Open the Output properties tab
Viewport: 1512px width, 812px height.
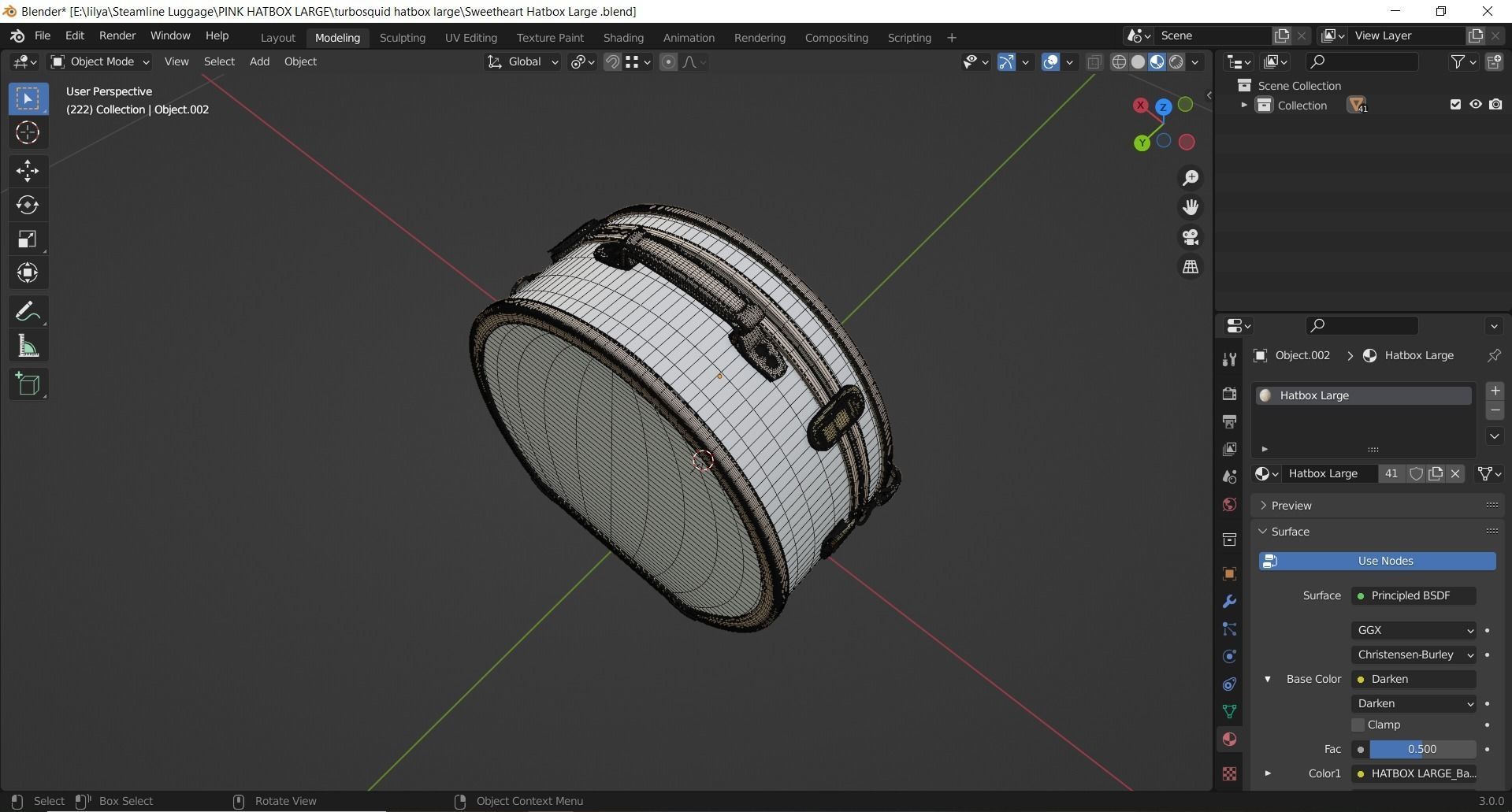click(x=1229, y=421)
